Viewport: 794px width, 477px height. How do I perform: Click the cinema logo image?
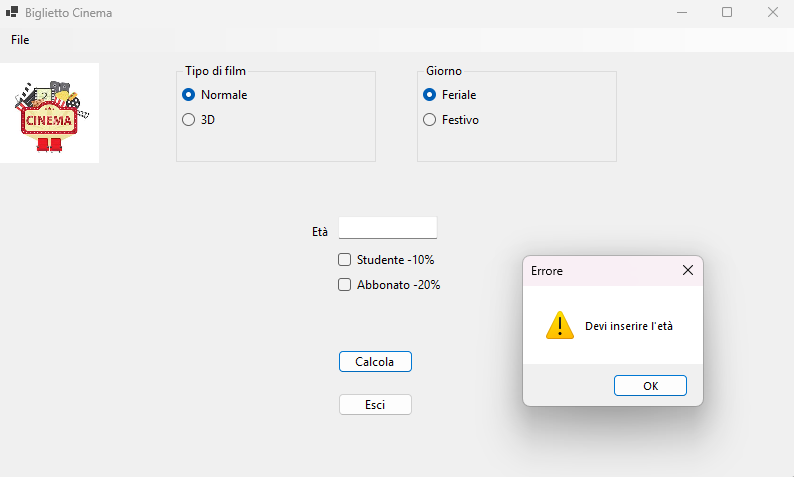click(49, 113)
